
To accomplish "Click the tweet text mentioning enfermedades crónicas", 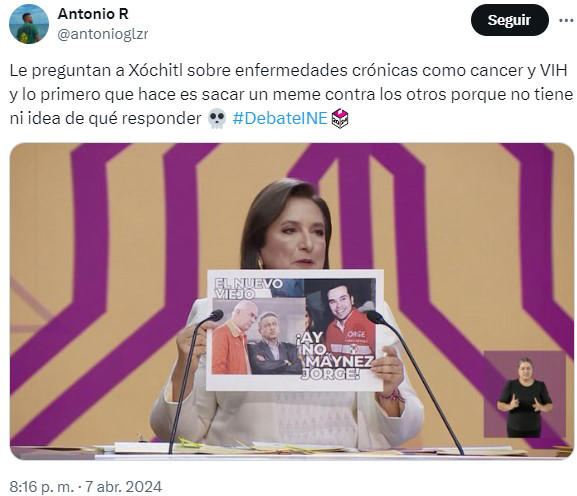I will [291, 94].
